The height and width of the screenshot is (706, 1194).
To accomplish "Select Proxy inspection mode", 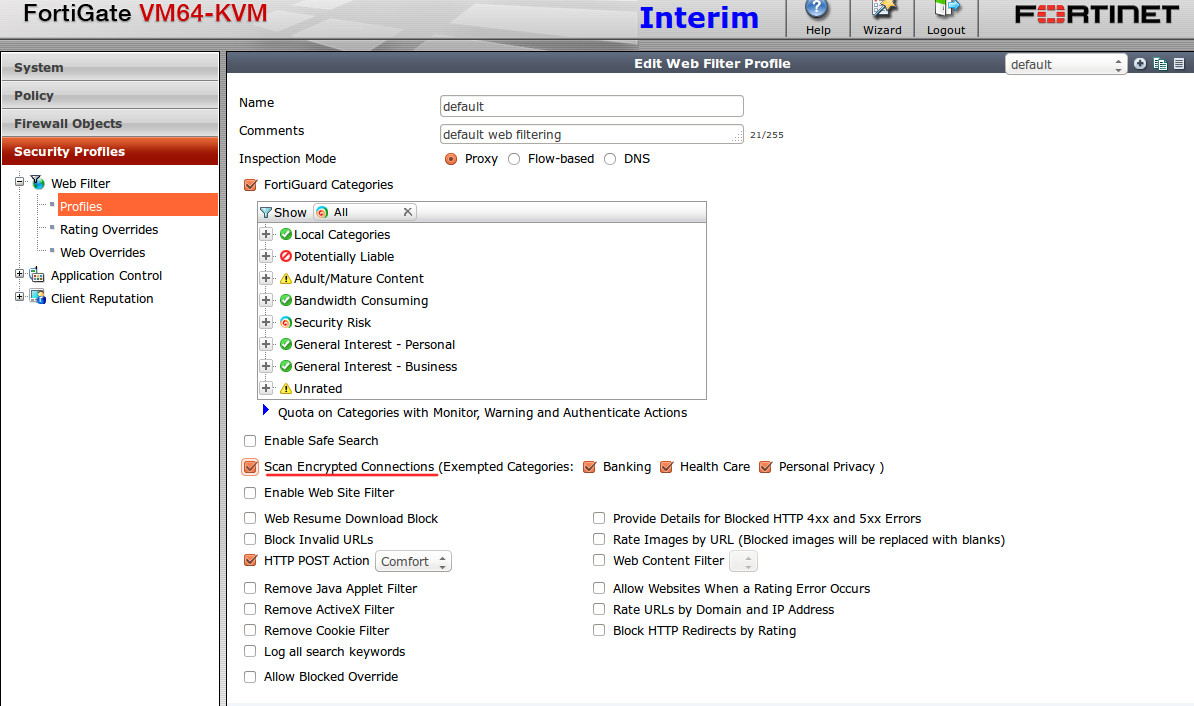I will click(x=451, y=158).
